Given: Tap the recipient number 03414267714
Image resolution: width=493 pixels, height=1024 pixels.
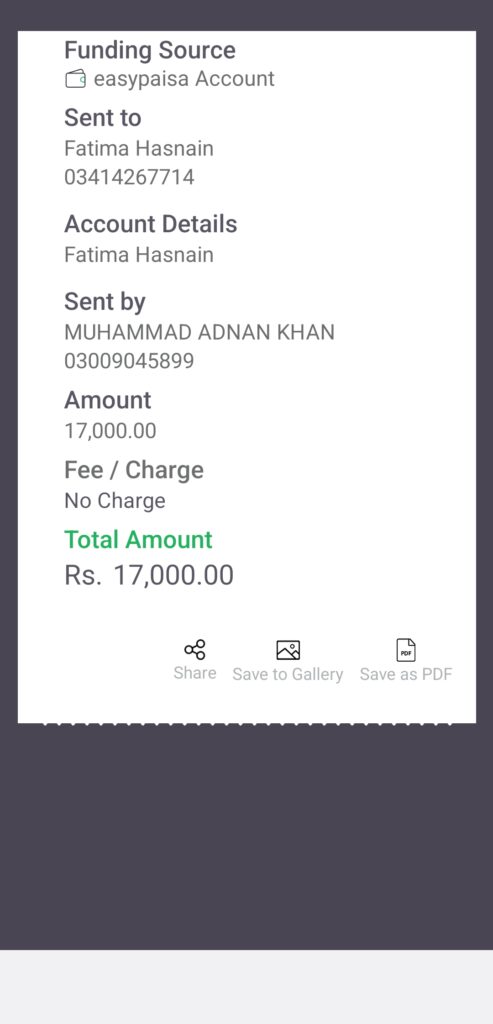Looking at the screenshot, I should [129, 178].
